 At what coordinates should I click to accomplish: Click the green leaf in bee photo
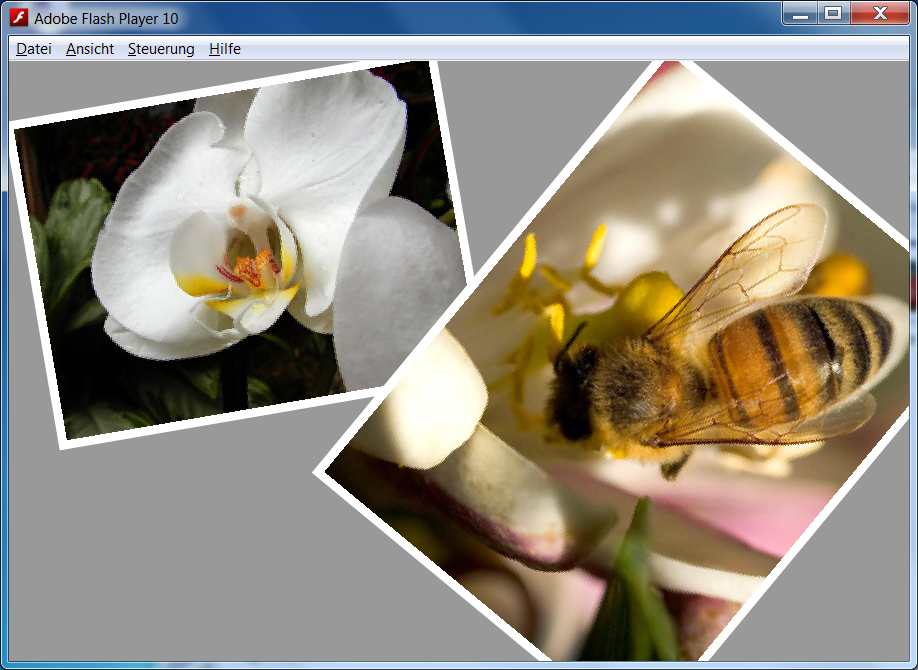(x=630, y=600)
